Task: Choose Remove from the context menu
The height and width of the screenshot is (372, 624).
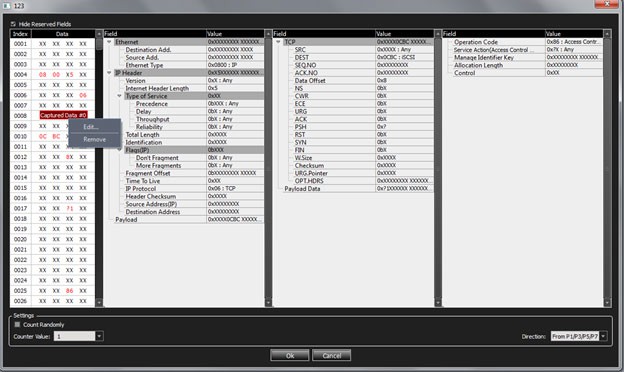Action: click(x=95, y=140)
